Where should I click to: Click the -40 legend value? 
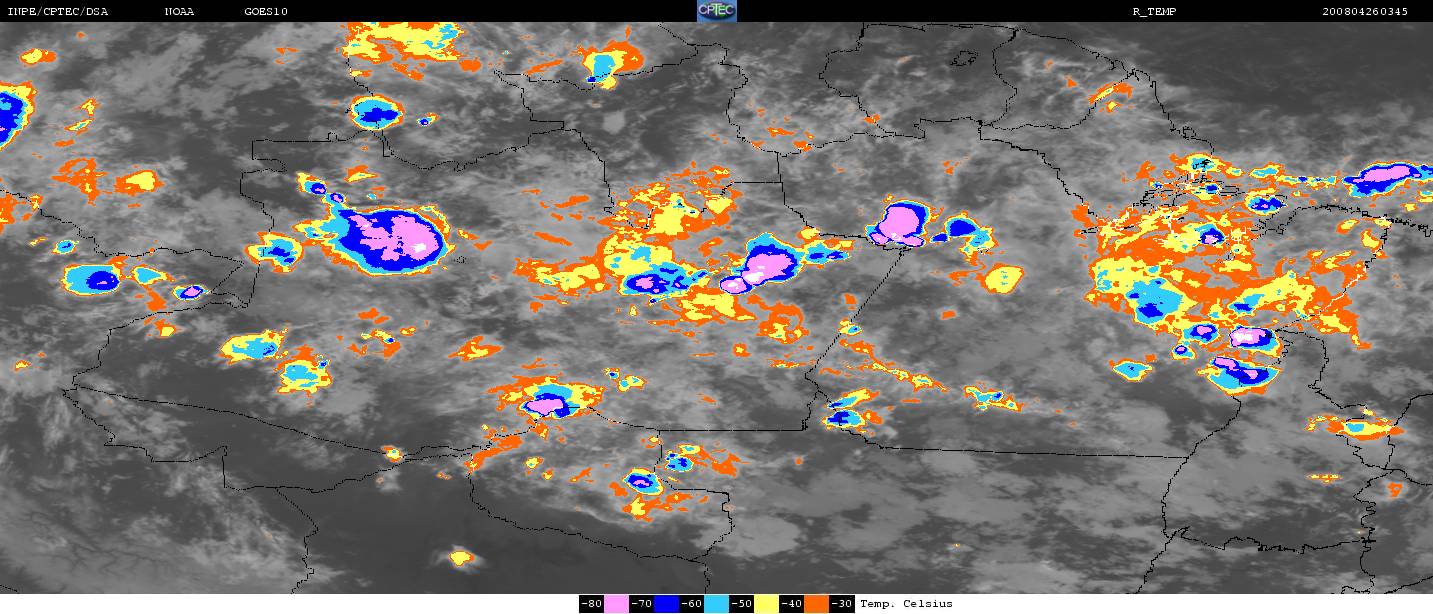tap(792, 604)
